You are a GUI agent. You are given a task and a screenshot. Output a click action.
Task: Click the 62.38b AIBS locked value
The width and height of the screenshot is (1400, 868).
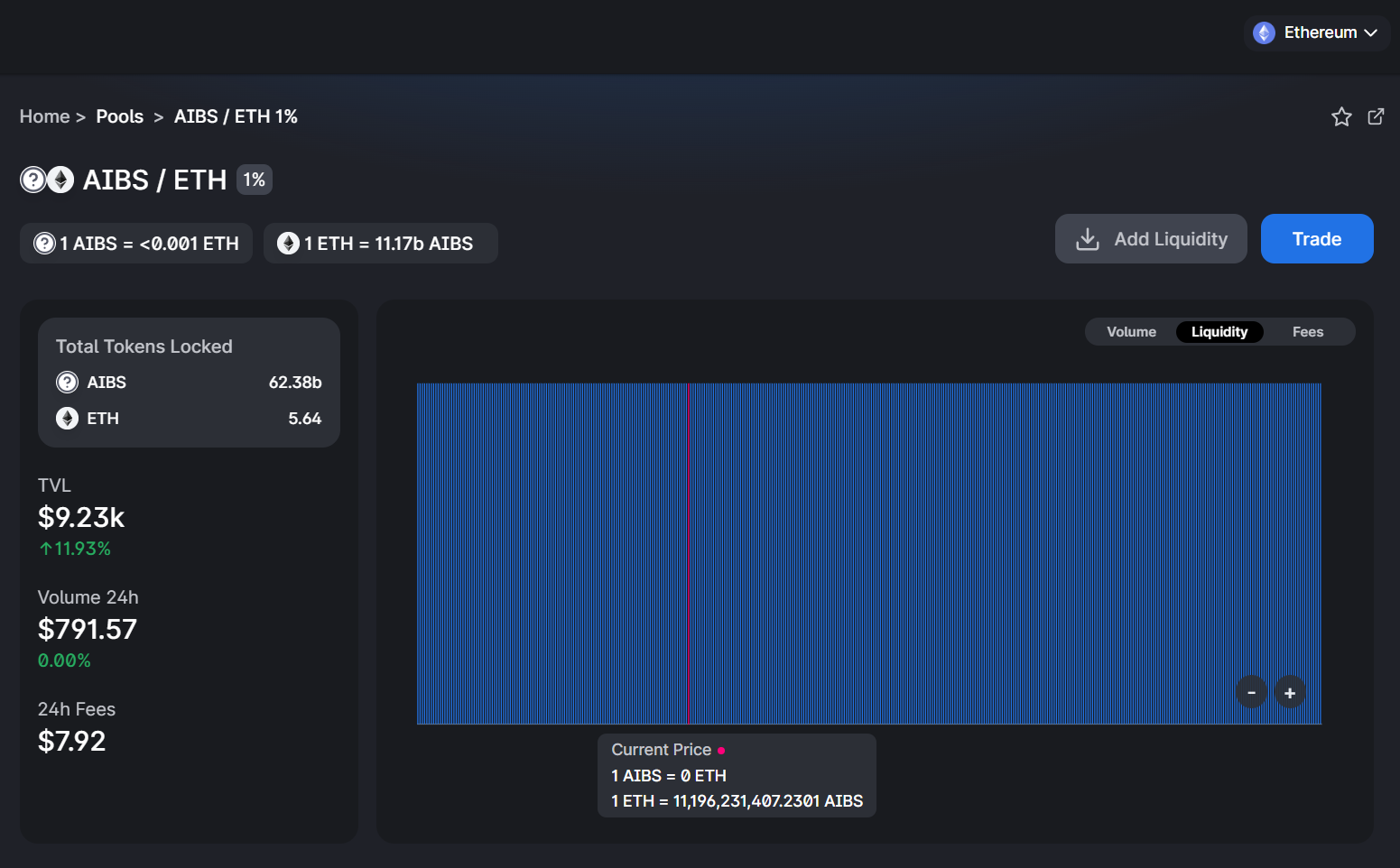(295, 383)
